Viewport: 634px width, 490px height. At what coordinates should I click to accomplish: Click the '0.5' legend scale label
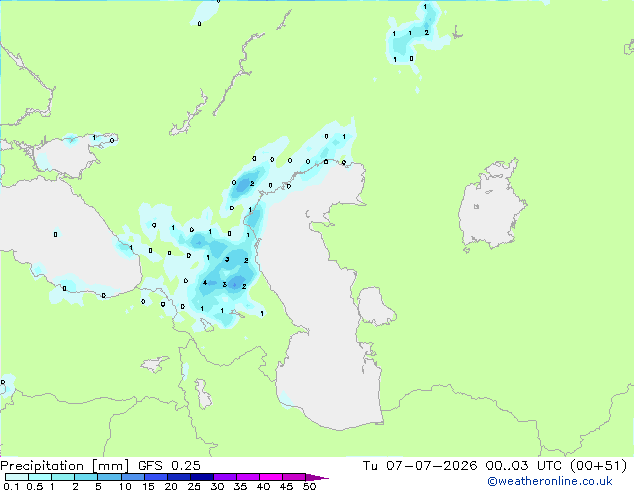tap(34, 486)
